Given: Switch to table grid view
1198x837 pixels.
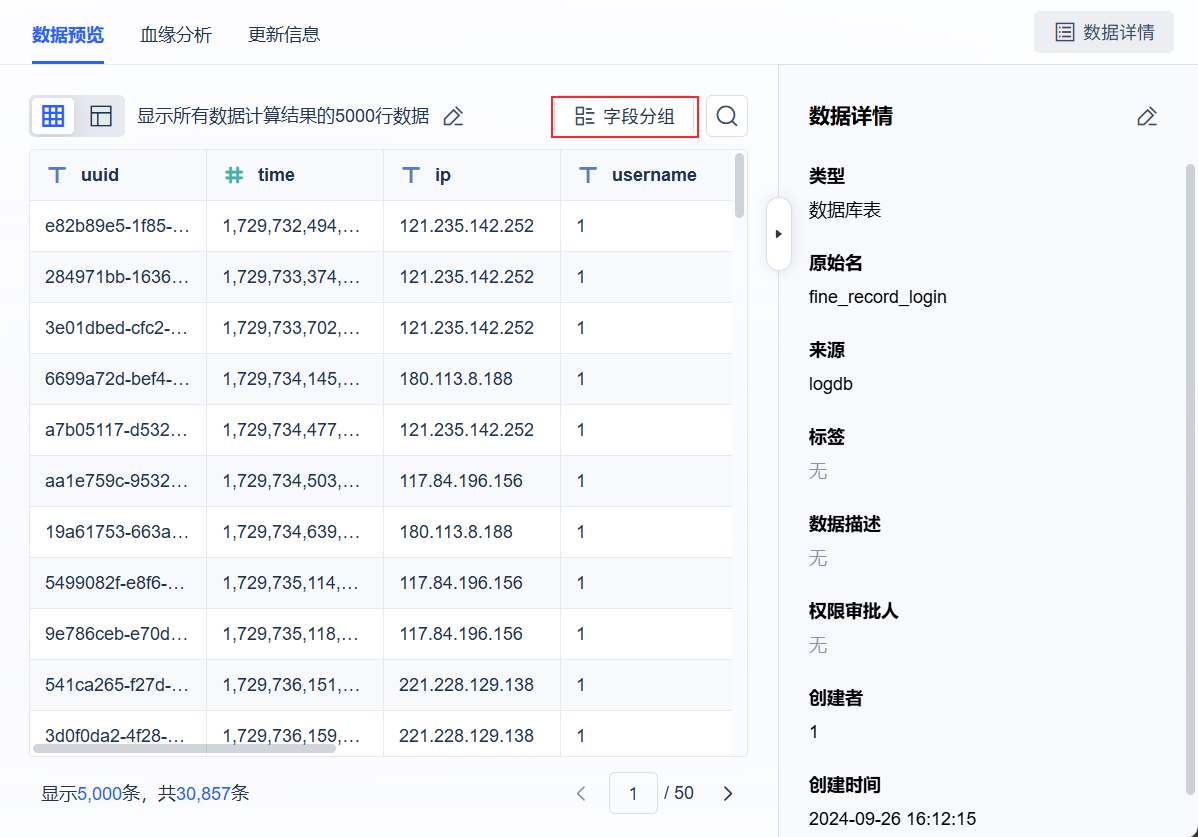Looking at the screenshot, I should [54, 116].
